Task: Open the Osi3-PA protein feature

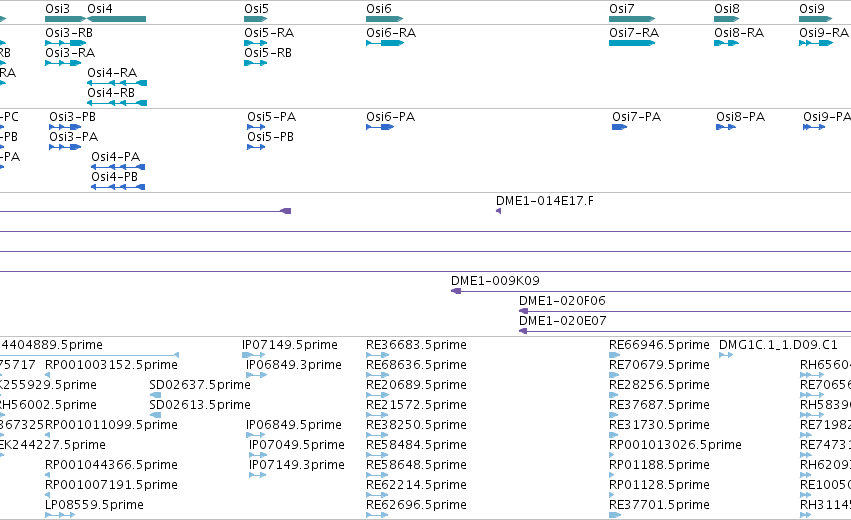Action: [x=65, y=147]
